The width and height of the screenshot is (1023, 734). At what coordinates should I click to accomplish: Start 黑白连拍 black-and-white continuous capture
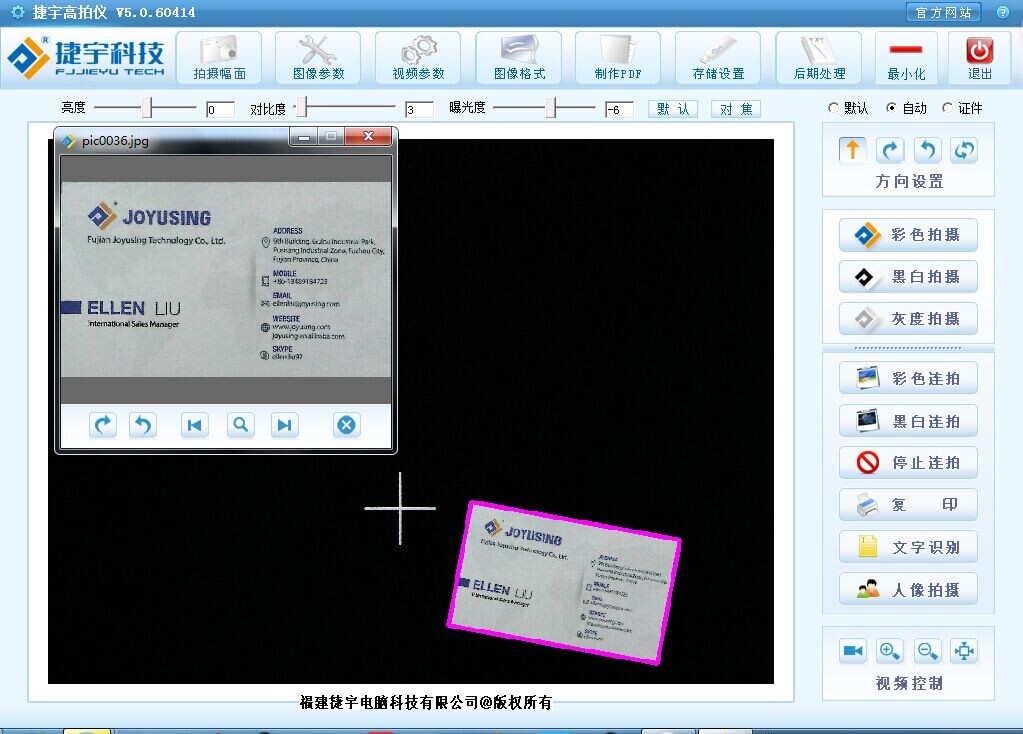[908, 421]
